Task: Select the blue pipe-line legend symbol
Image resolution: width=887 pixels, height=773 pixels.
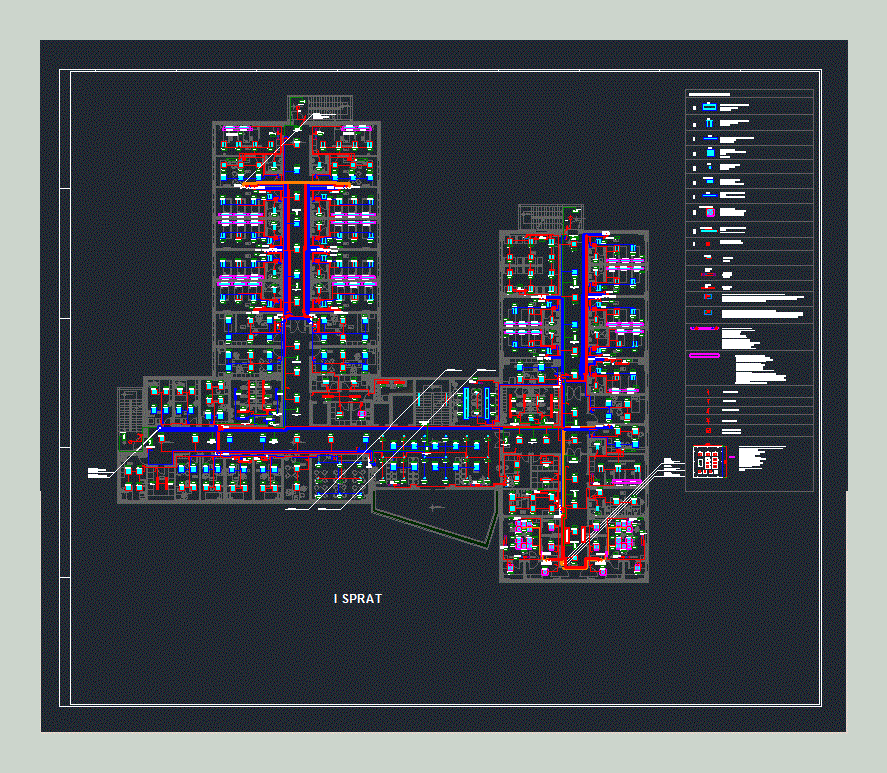Action: point(710,137)
